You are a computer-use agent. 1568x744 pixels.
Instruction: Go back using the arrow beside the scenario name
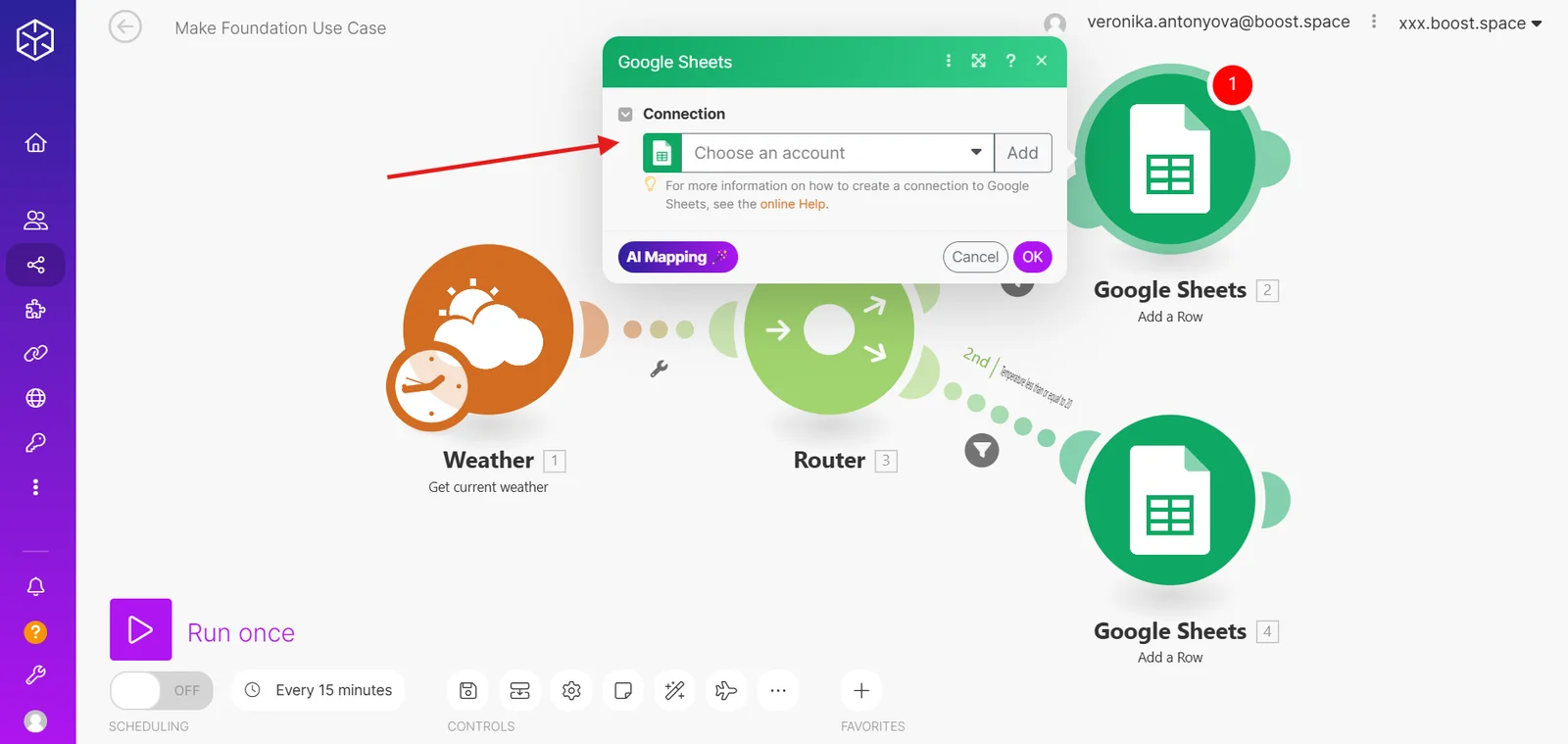click(125, 26)
